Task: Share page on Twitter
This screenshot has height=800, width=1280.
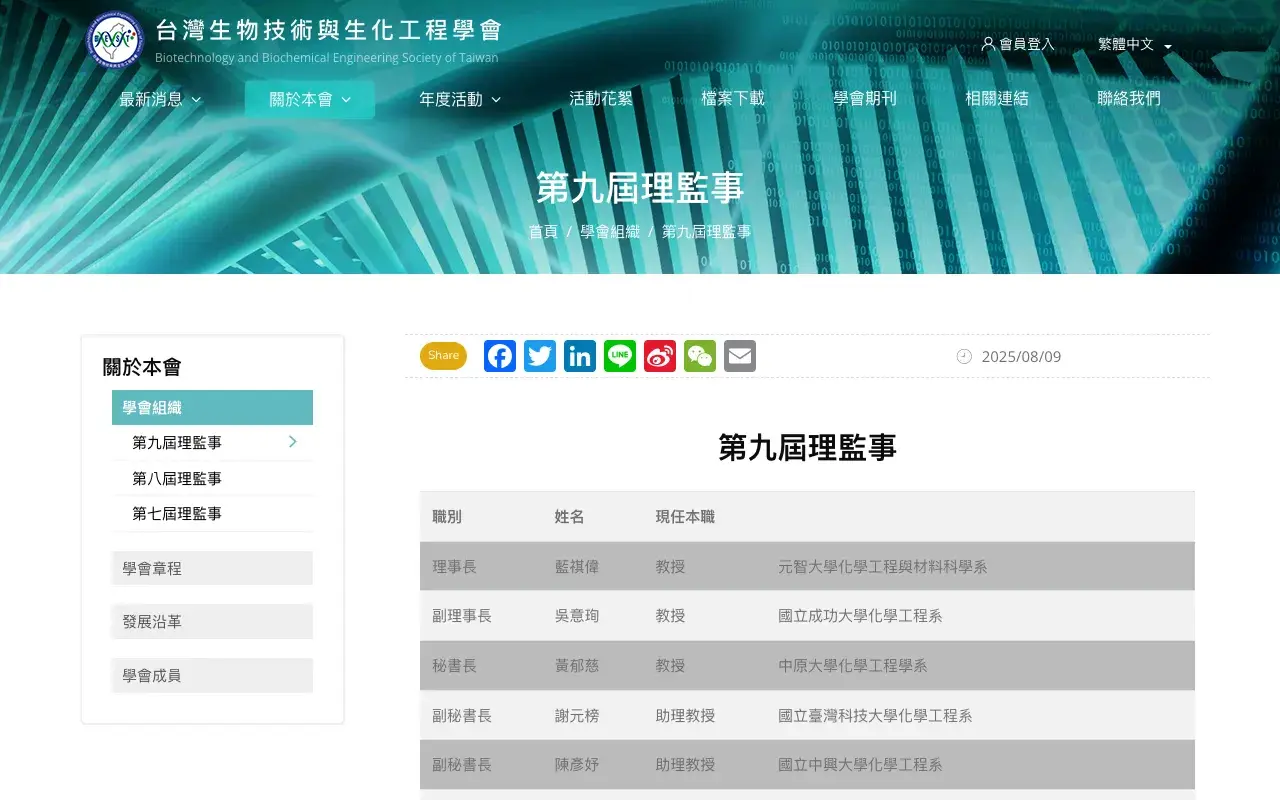Action: [x=540, y=356]
